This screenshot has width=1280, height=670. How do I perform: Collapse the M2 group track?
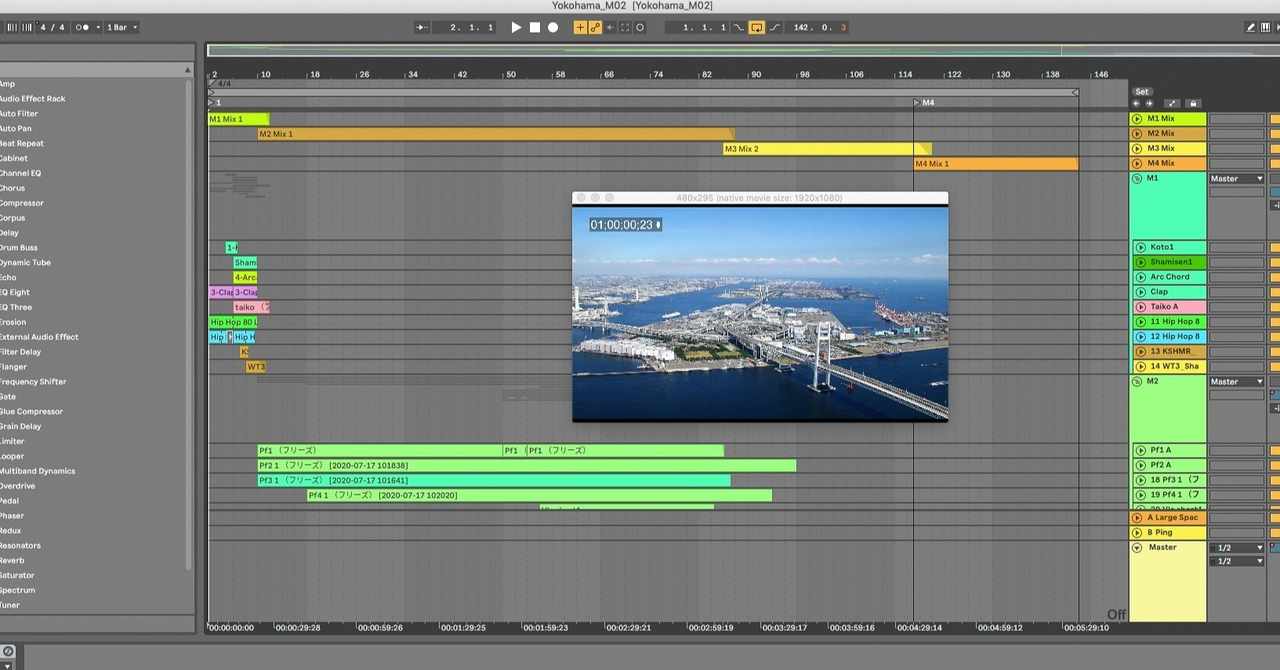point(1137,381)
